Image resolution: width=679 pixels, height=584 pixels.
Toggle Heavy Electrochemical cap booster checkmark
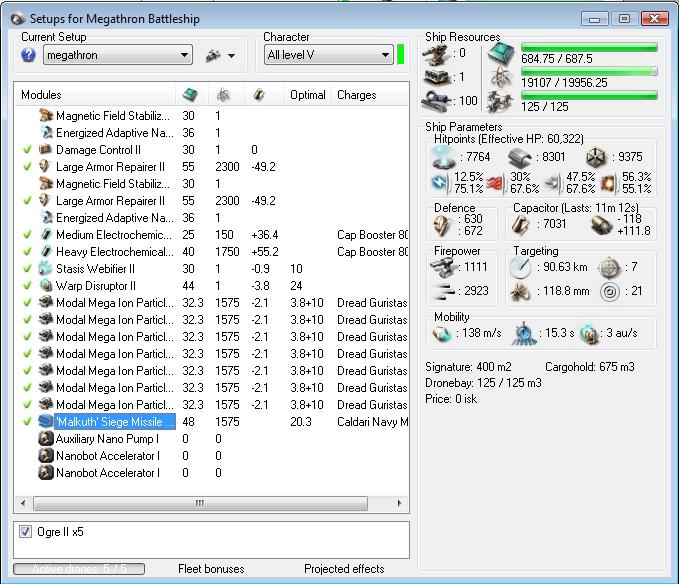click(x=27, y=252)
